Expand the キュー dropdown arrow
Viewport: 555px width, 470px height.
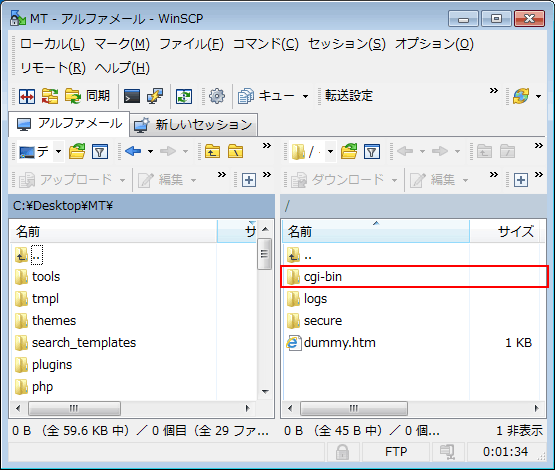[305, 96]
